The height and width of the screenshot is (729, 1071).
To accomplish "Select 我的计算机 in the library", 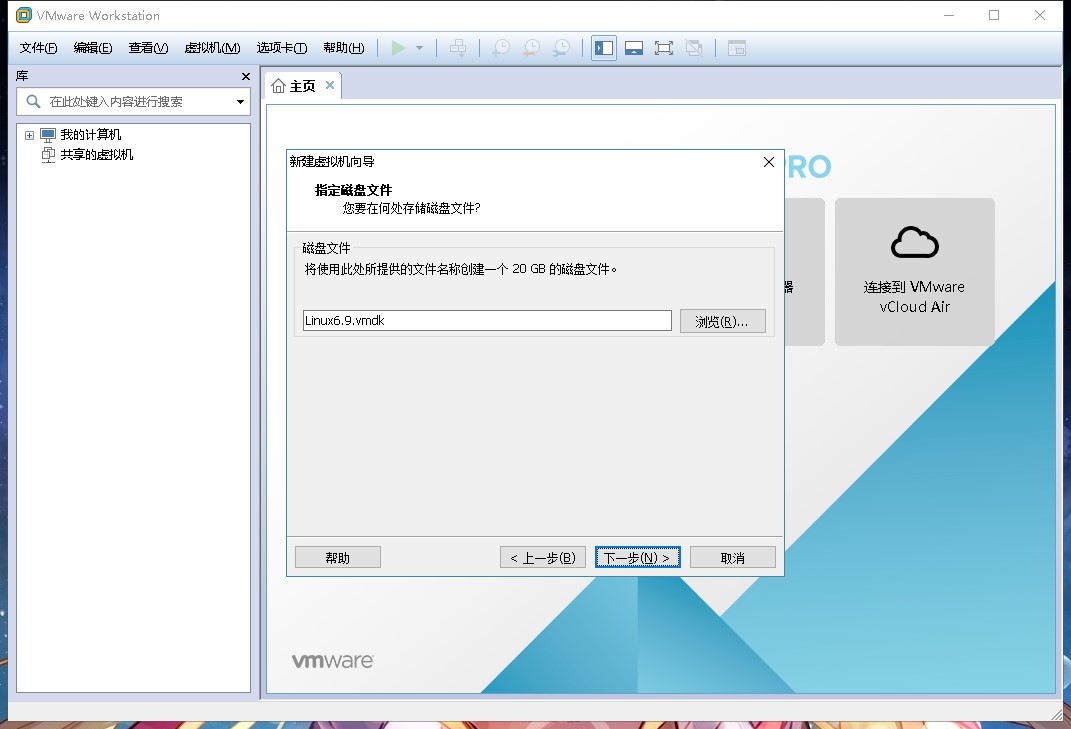I will coord(91,135).
